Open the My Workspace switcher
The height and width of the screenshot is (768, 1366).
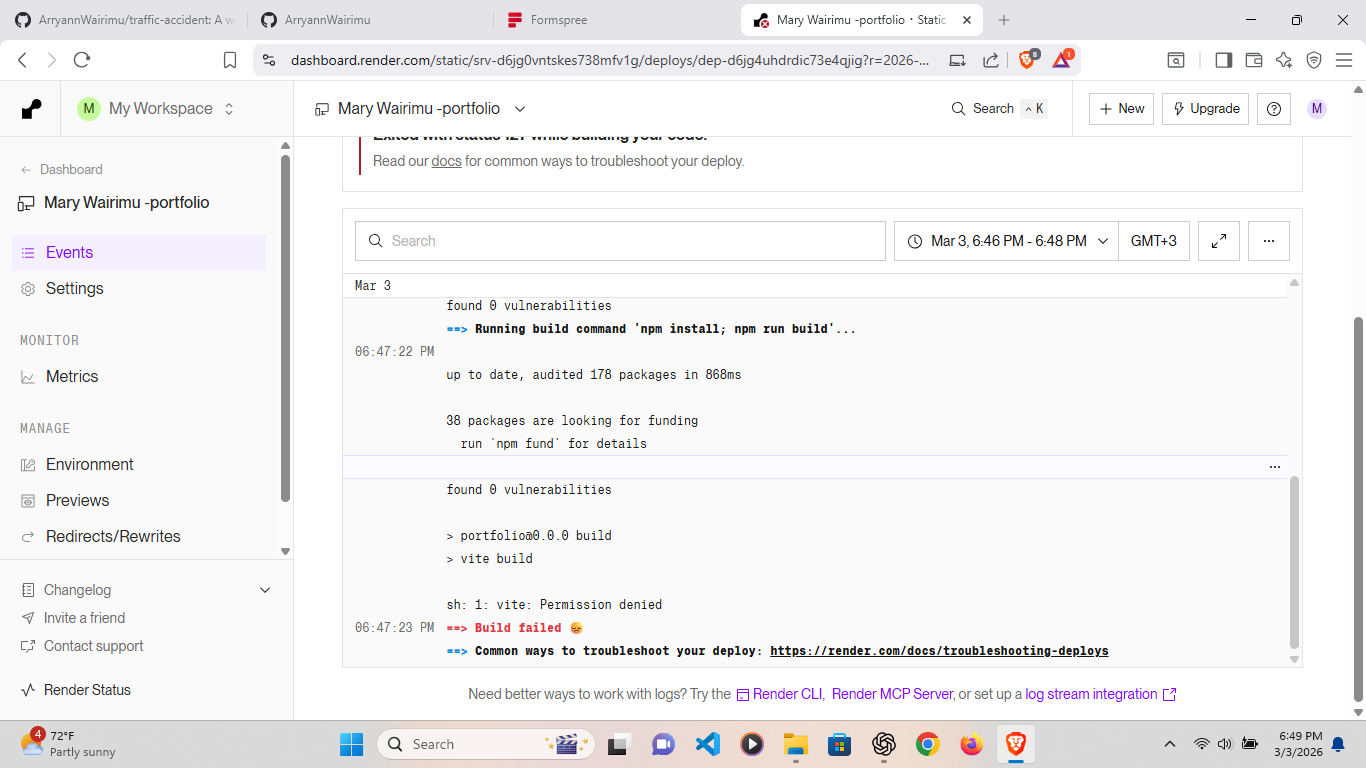point(157,109)
